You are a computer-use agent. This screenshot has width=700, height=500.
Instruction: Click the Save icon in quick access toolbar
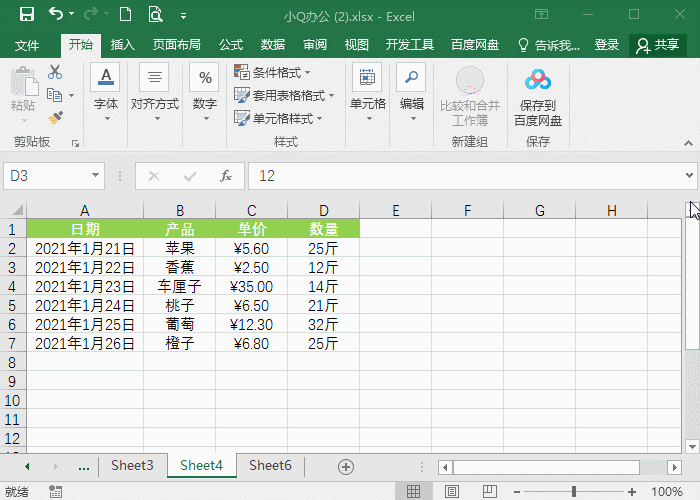27,15
